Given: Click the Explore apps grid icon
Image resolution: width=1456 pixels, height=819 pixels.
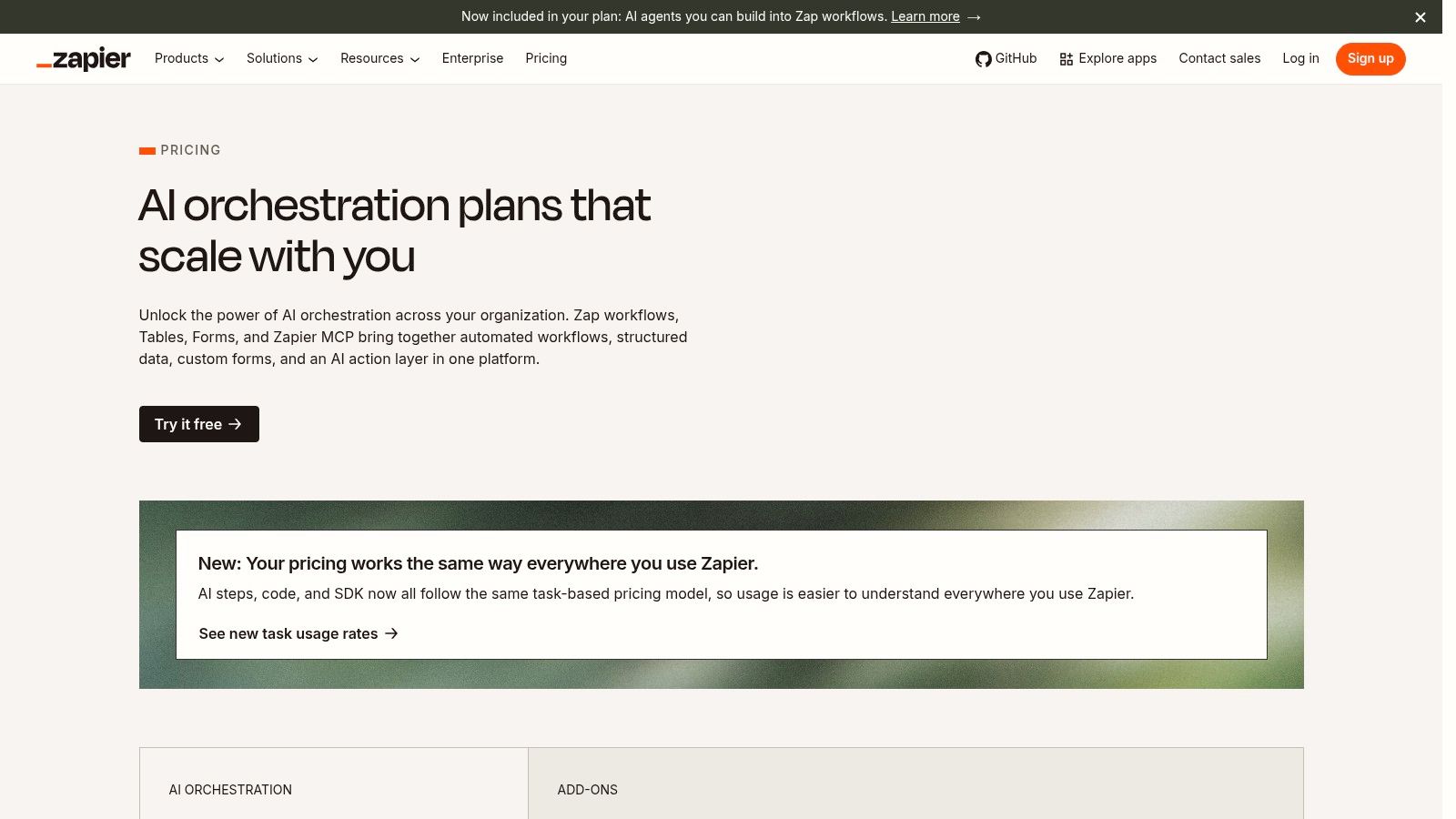Looking at the screenshot, I should tap(1067, 59).
